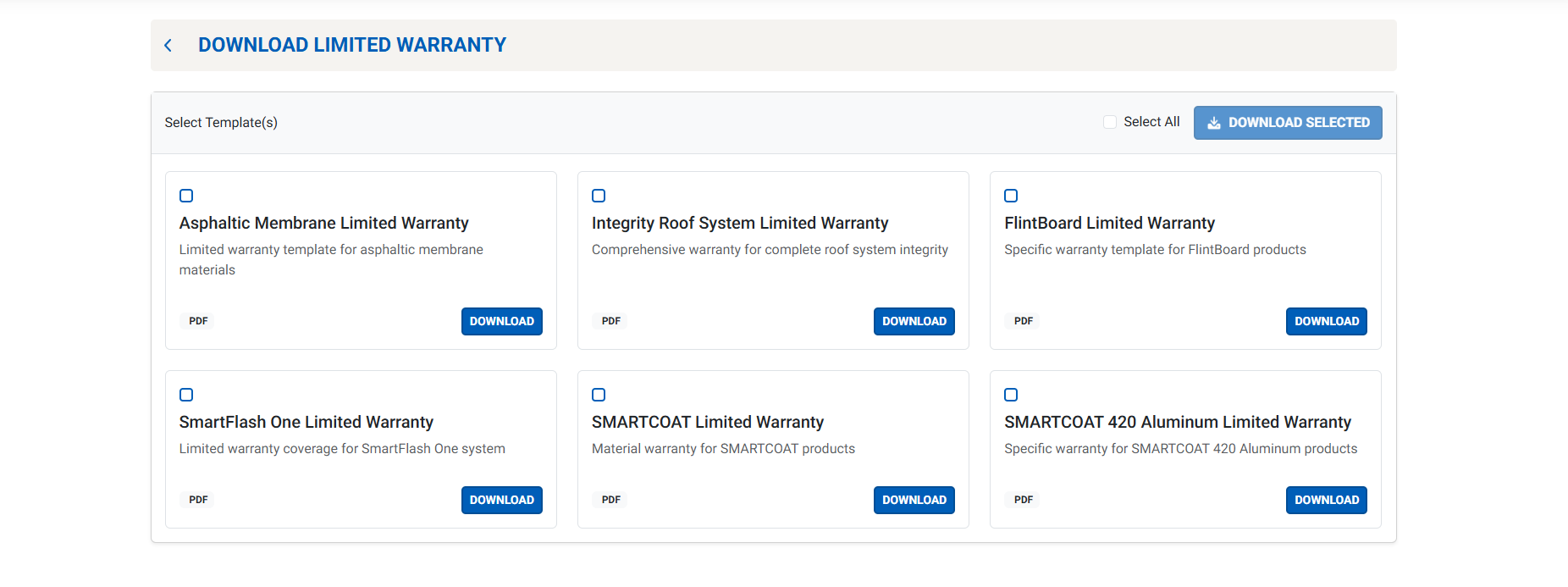Click the Download Limited Warranty page heading

(352, 45)
